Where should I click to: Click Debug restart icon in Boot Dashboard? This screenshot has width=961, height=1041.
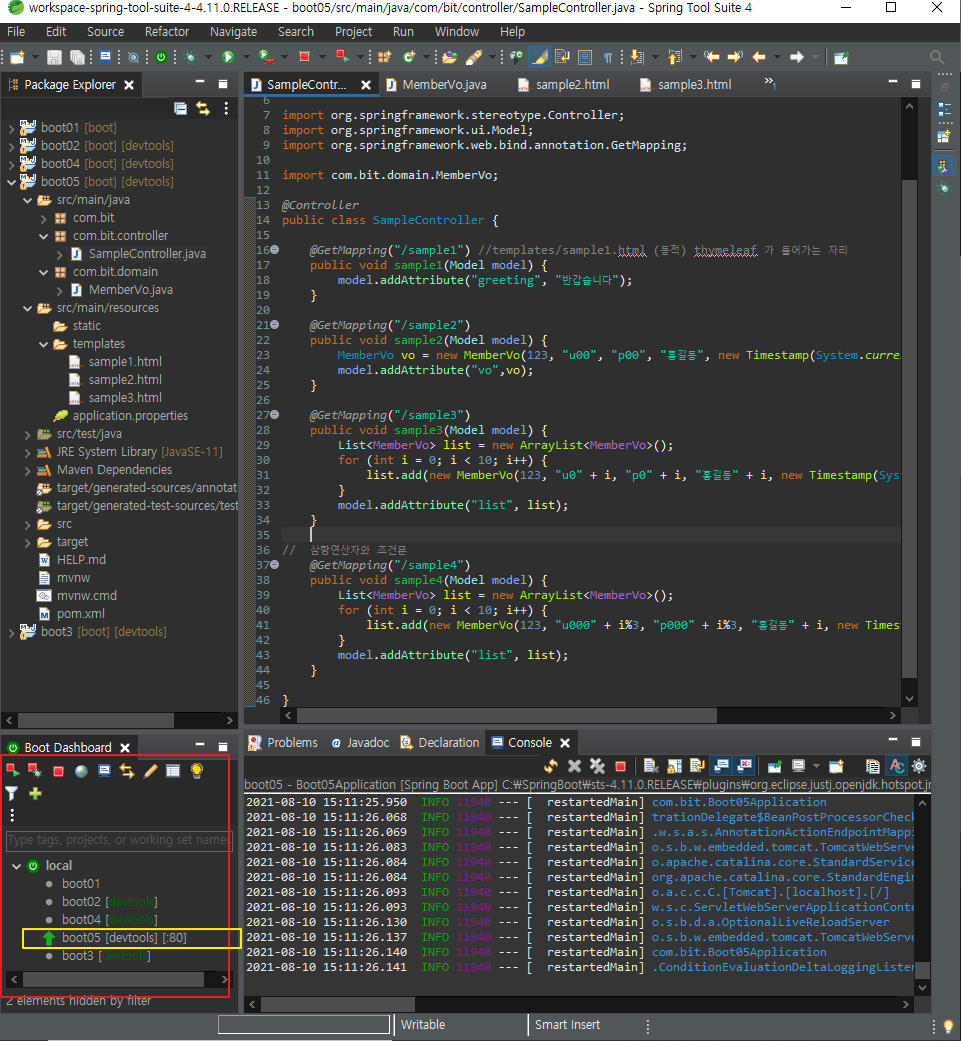click(35, 771)
